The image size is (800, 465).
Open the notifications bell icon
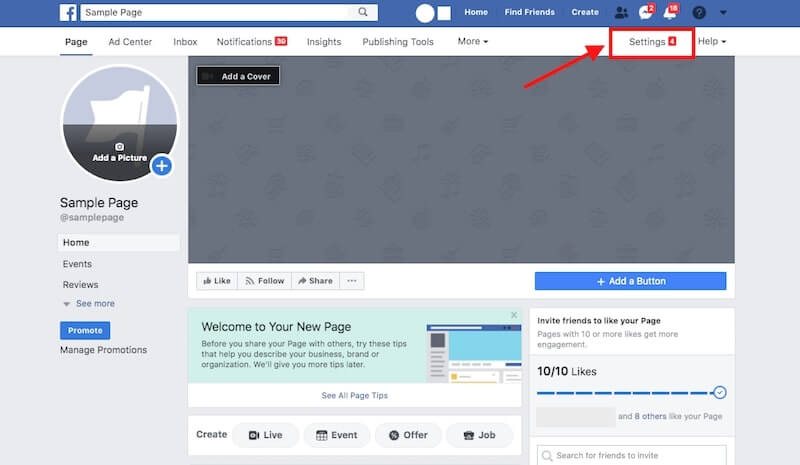coord(670,13)
